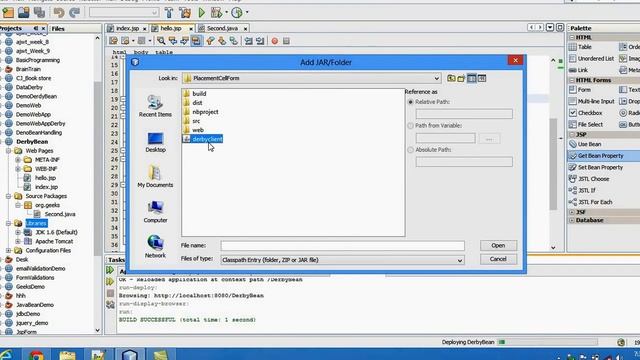The width and height of the screenshot is (640, 360).
Task: Expand the WEB-INF folder node
Action: (x=18, y=169)
